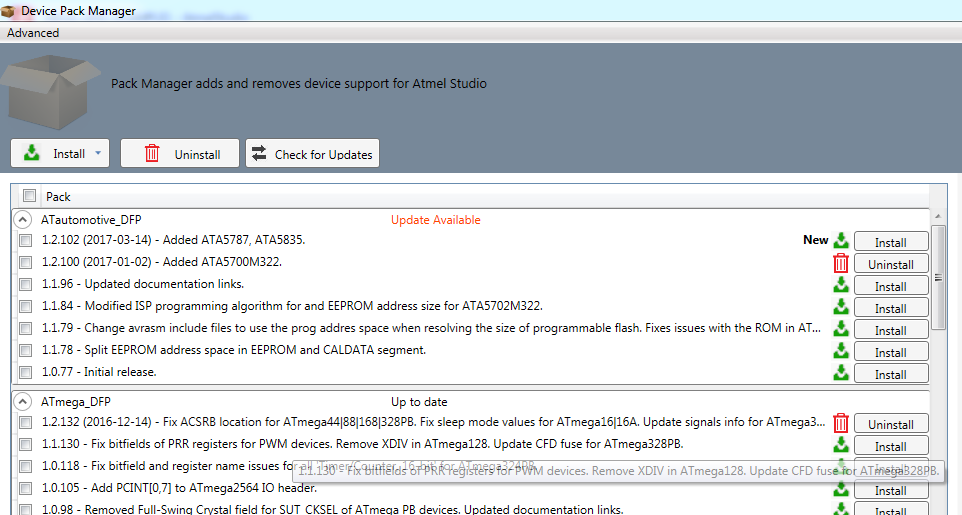Install ATautomotive version 1.0.77
This screenshot has height=515, width=962.
point(891,374)
